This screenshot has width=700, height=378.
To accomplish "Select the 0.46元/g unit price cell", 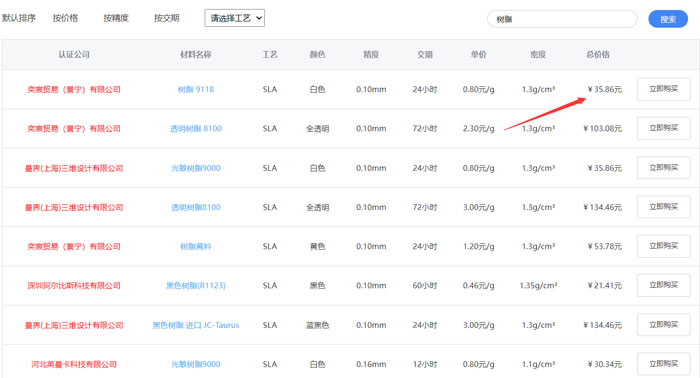I will [479, 286].
